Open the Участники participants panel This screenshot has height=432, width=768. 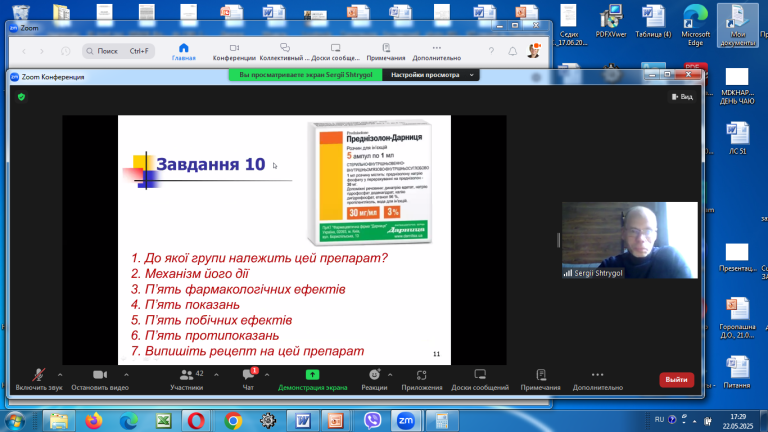pyautogui.click(x=187, y=380)
